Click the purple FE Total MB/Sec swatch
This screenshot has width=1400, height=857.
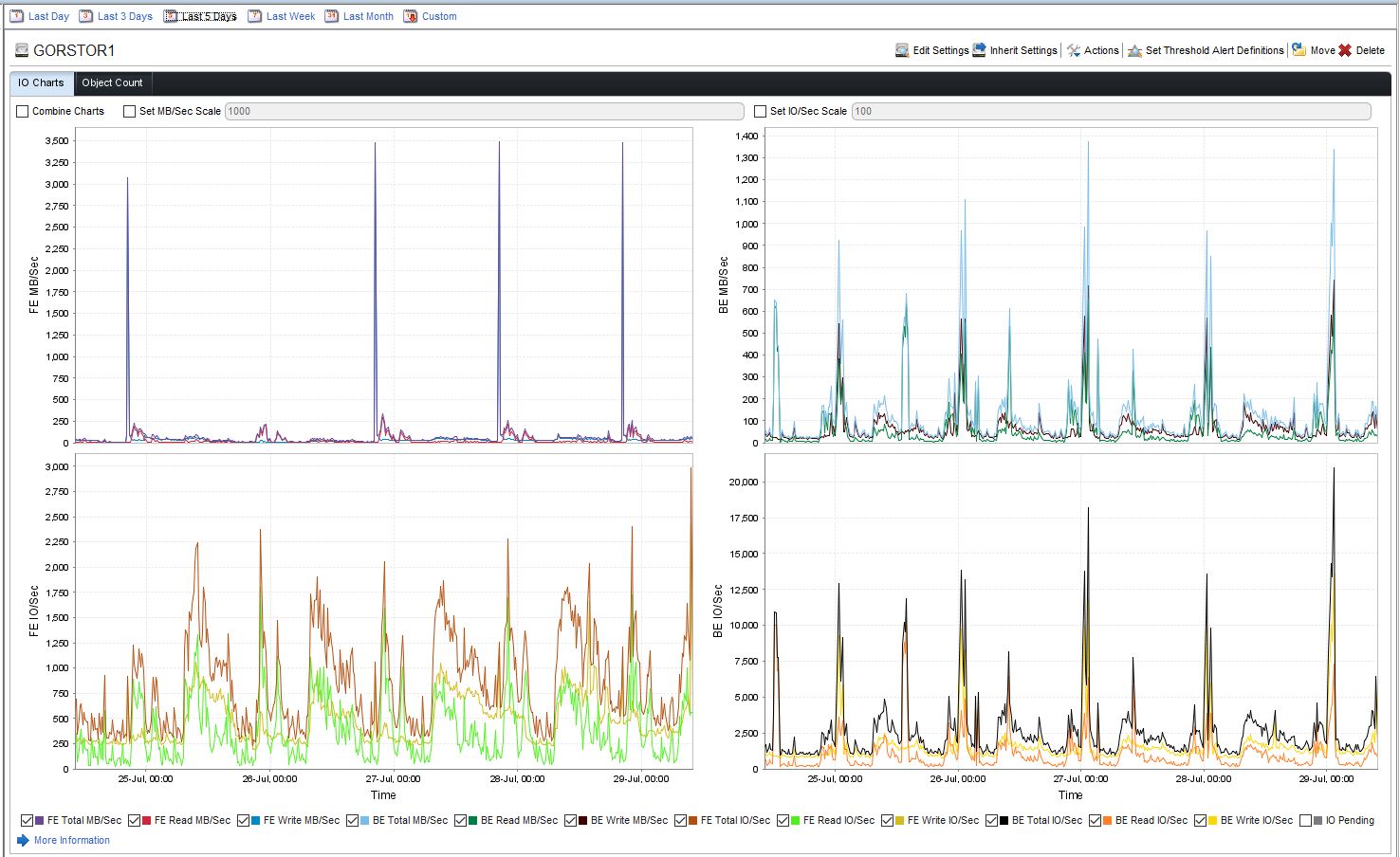click(x=39, y=821)
